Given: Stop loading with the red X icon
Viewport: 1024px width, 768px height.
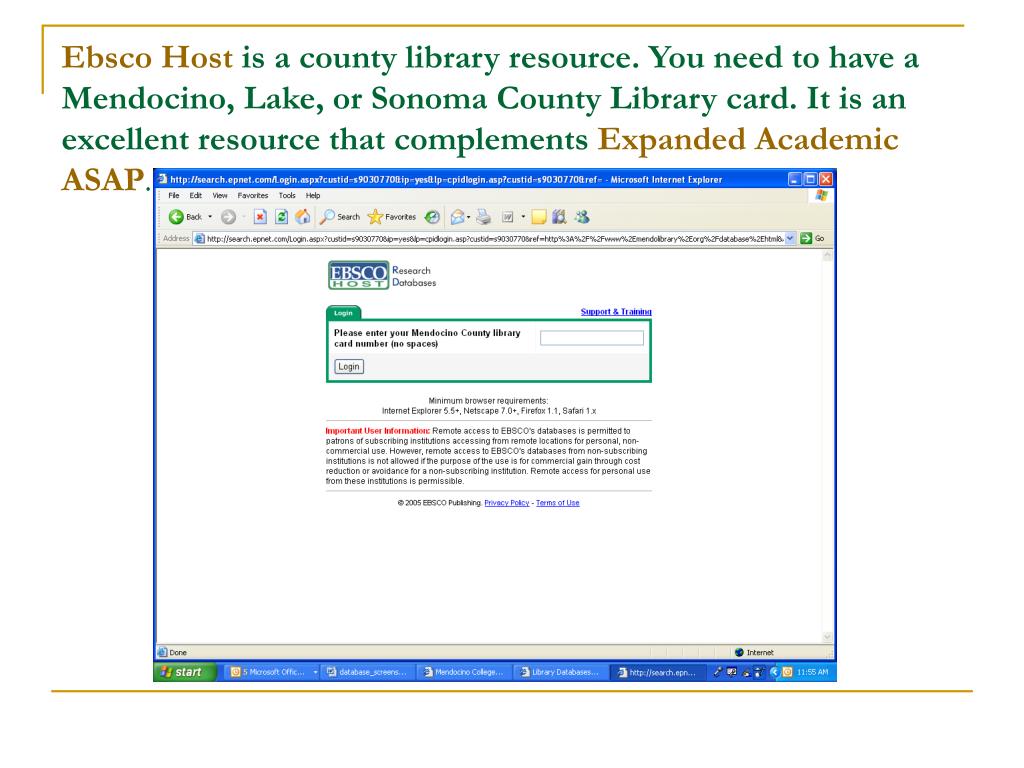Looking at the screenshot, I should coord(260,217).
